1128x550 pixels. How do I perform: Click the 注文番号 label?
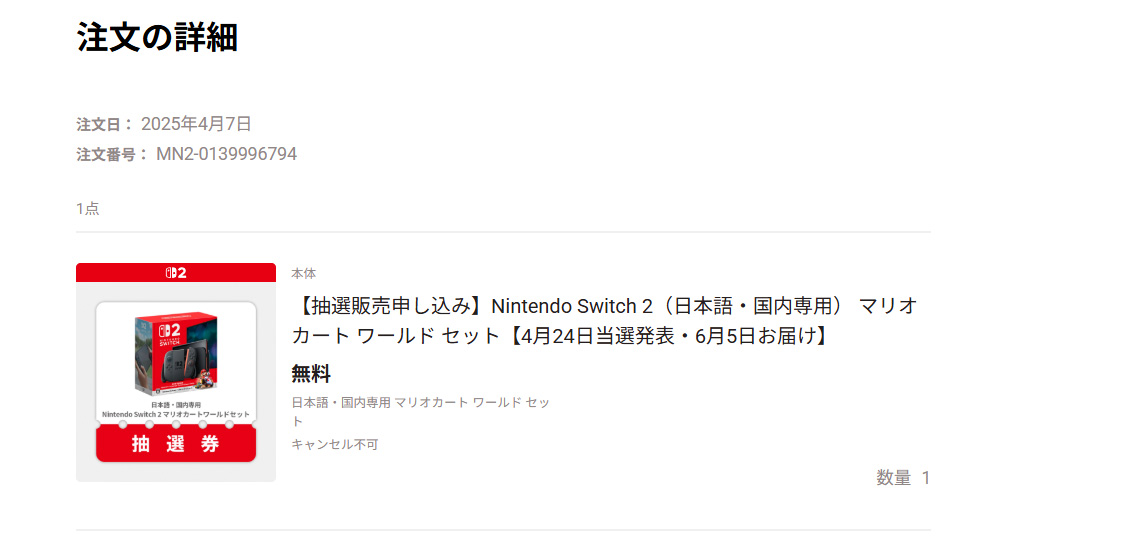click(112, 154)
